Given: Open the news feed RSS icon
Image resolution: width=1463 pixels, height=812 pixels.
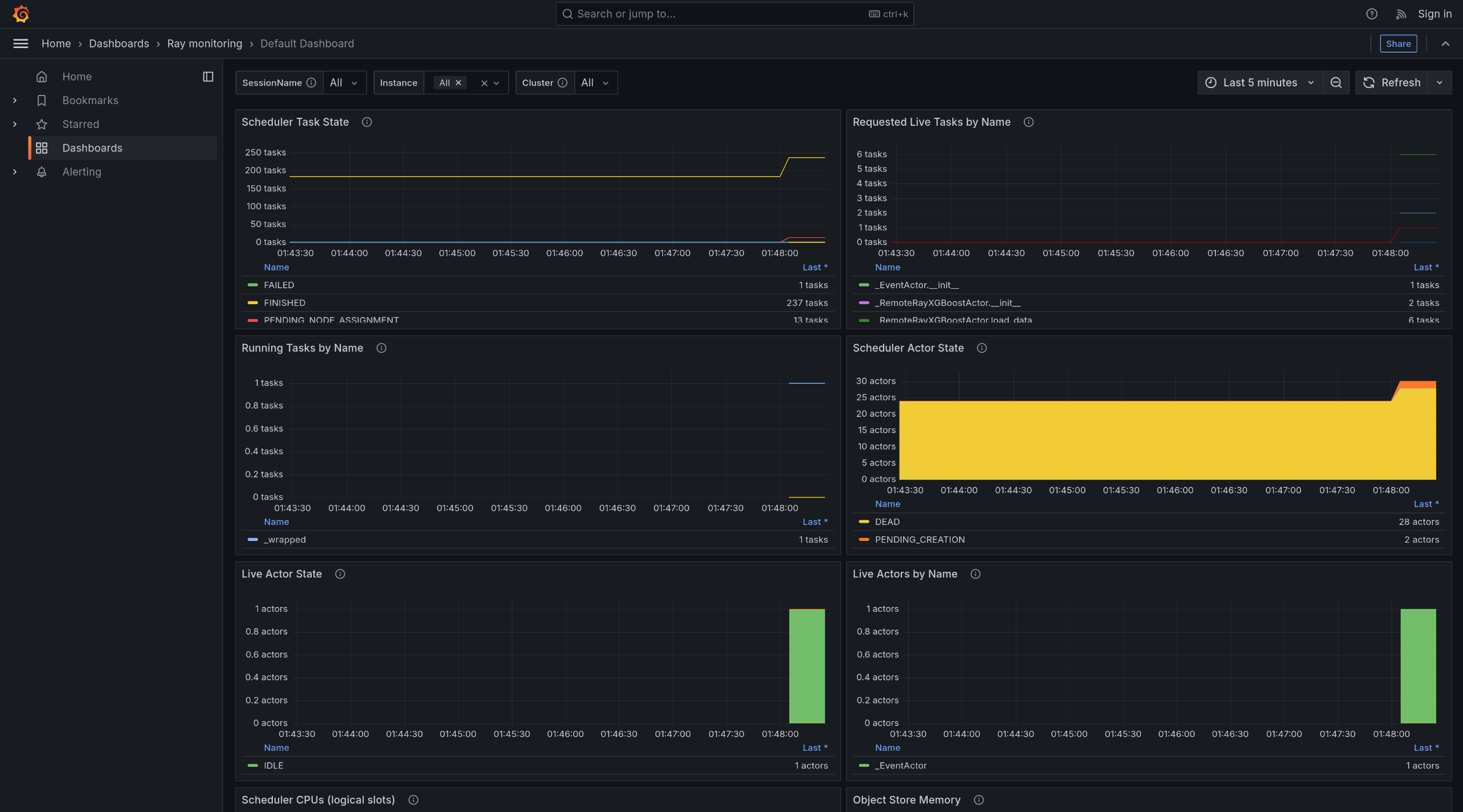Looking at the screenshot, I should pos(1401,14).
